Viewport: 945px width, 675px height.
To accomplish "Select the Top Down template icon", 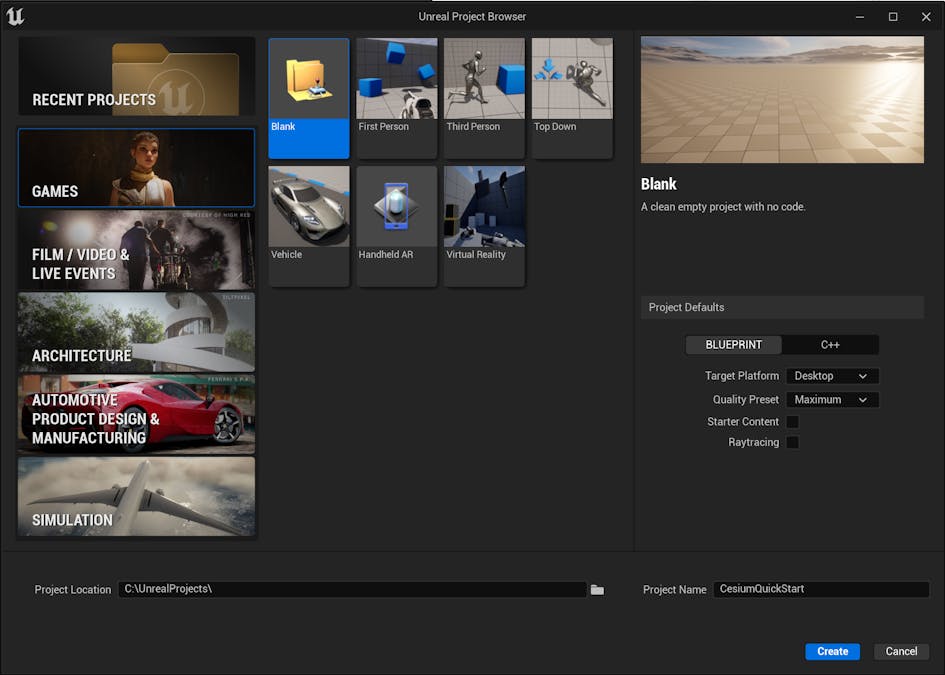I will coord(572,78).
